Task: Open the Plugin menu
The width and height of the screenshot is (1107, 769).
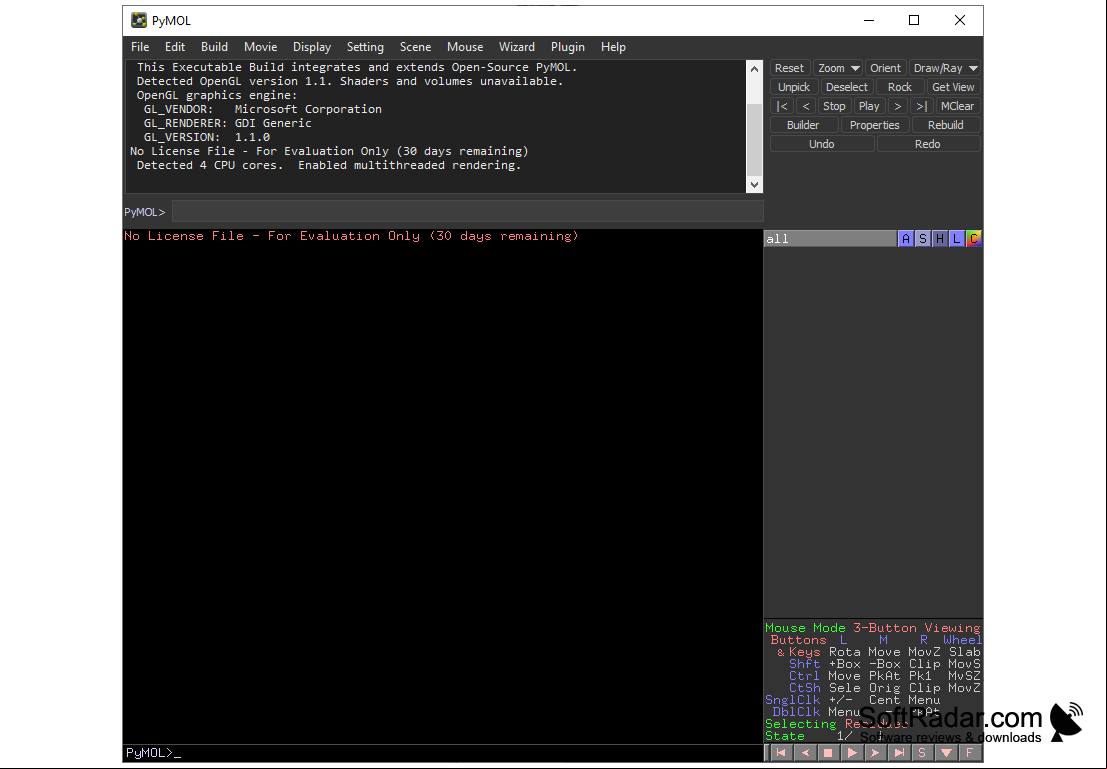Action: [x=568, y=47]
